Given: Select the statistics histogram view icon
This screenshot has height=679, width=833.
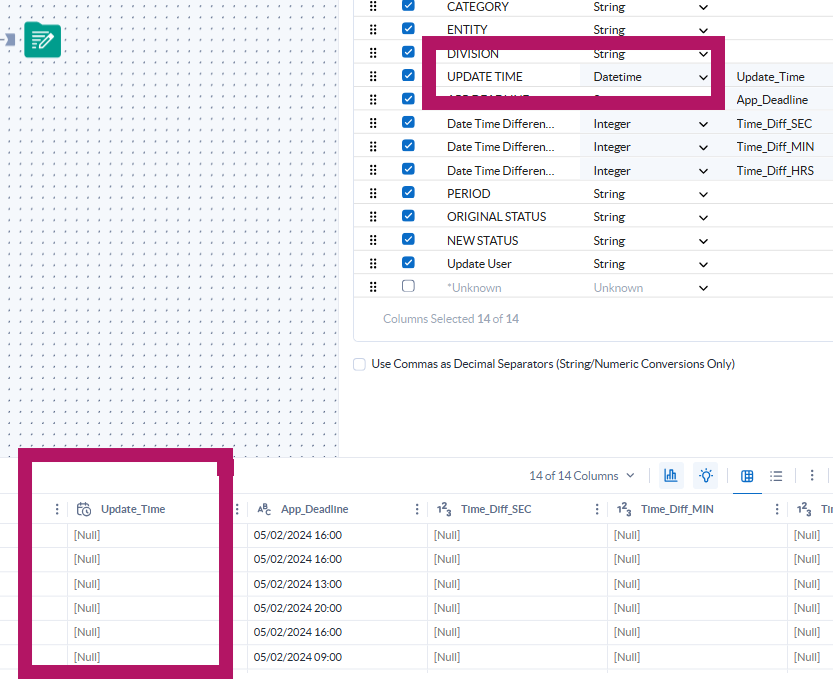Looking at the screenshot, I should (x=671, y=475).
